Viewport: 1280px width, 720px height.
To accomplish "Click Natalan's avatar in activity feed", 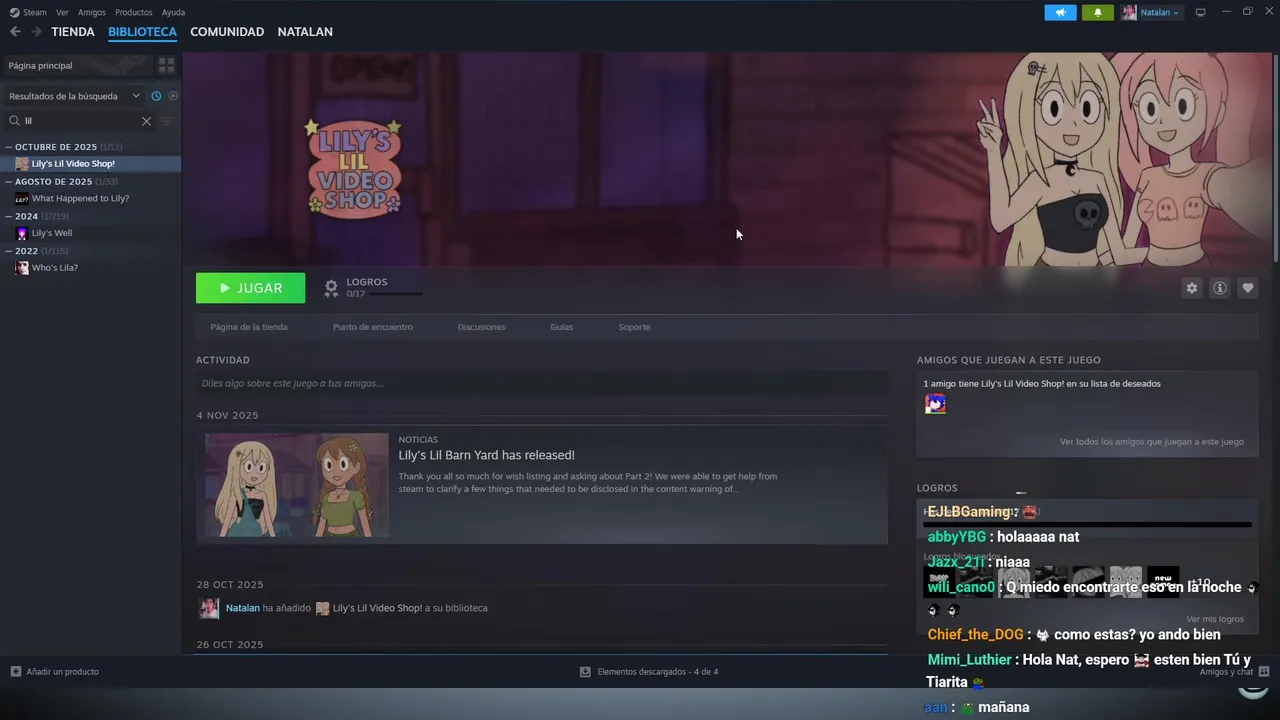I will coord(209,608).
